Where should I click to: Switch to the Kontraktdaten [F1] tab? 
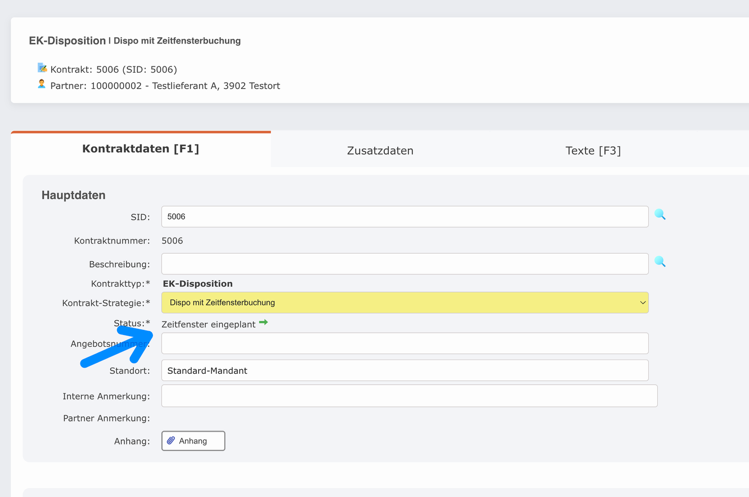141,149
